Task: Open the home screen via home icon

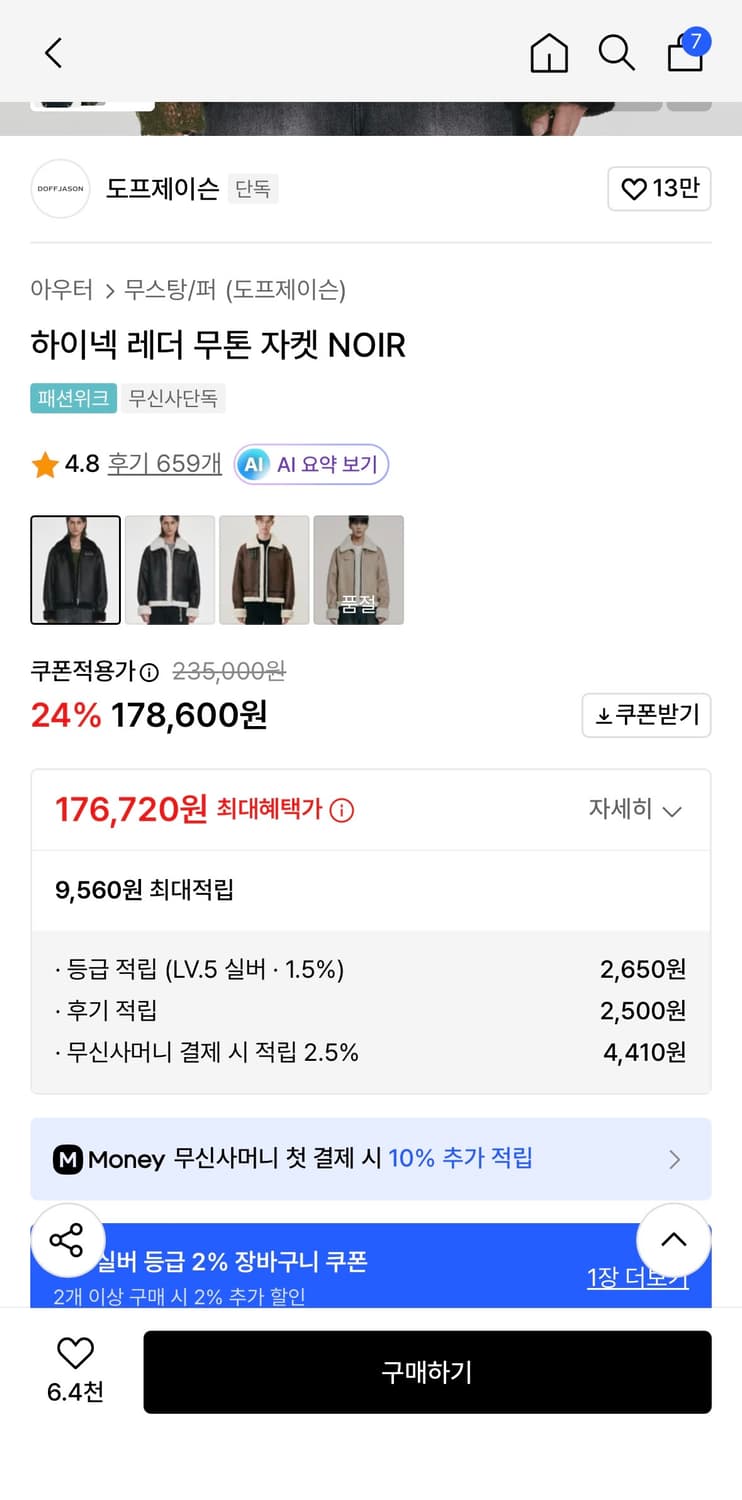Action: point(548,54)
